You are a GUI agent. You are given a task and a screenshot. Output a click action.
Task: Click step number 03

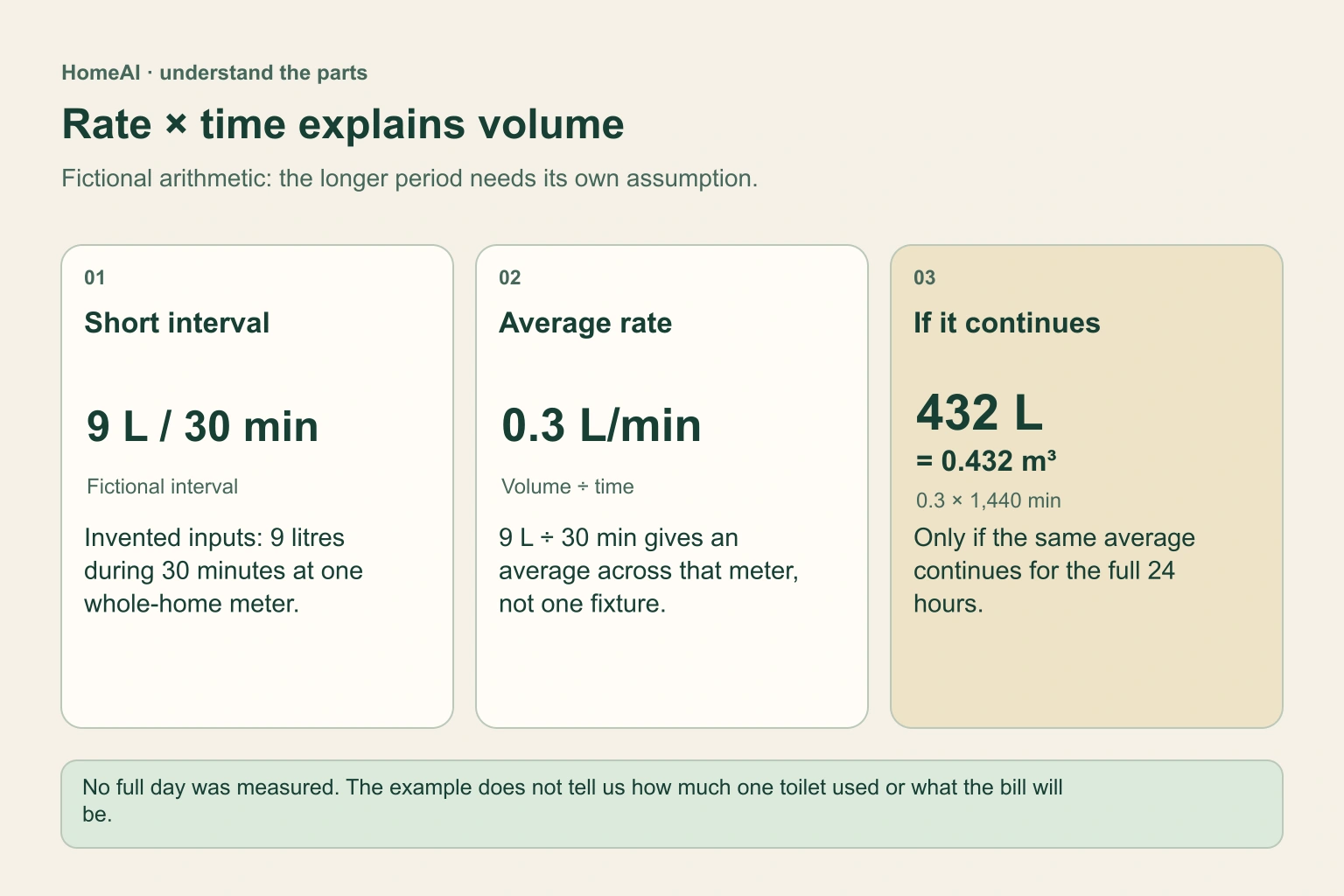924,278
